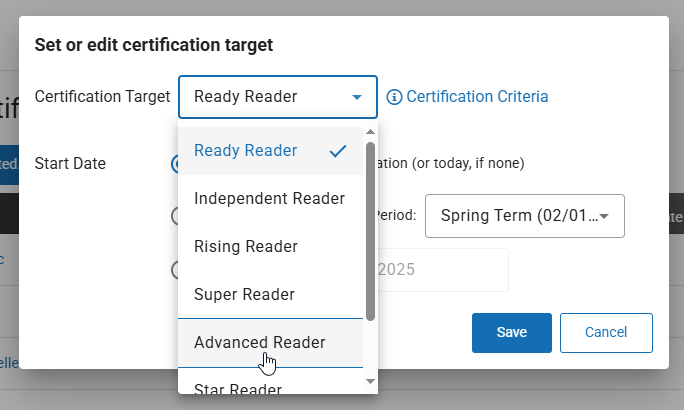Choose Advanced Reader from dropdown list

(270, 343)
